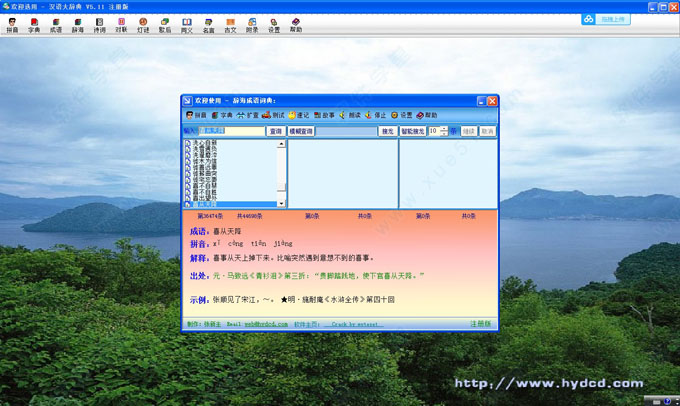Click the 注册版 label at bottom right
680x406 pixels.
[481, 324]
